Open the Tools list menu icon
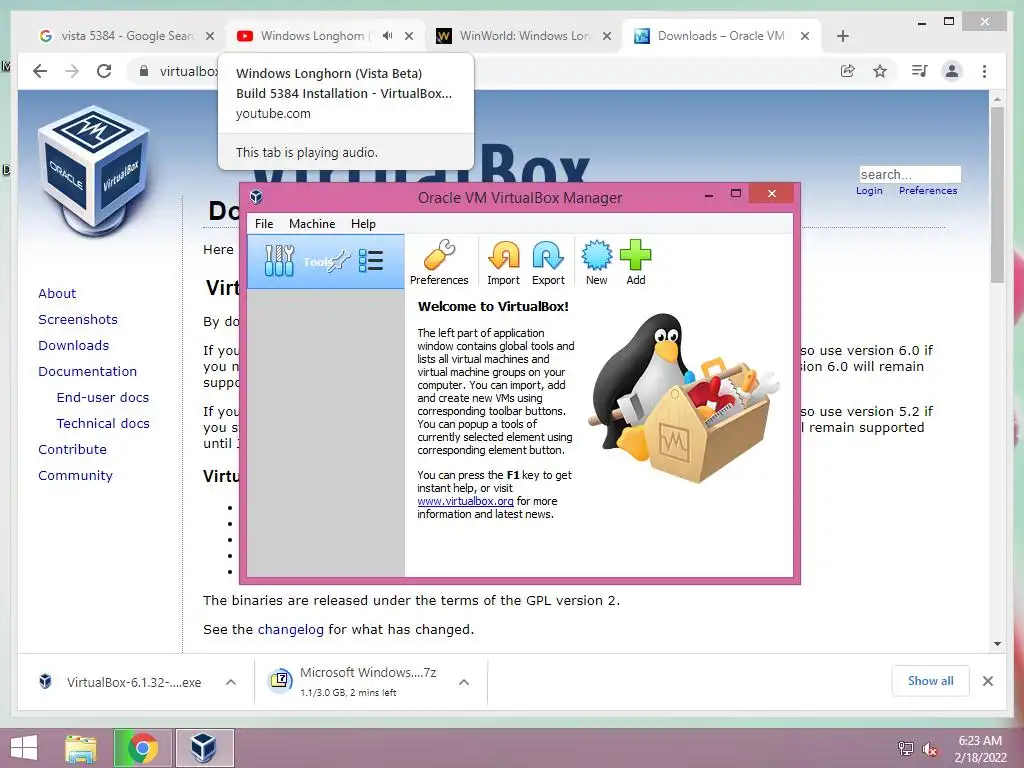This screenshot has width=1024, height=768. point(371,261)
